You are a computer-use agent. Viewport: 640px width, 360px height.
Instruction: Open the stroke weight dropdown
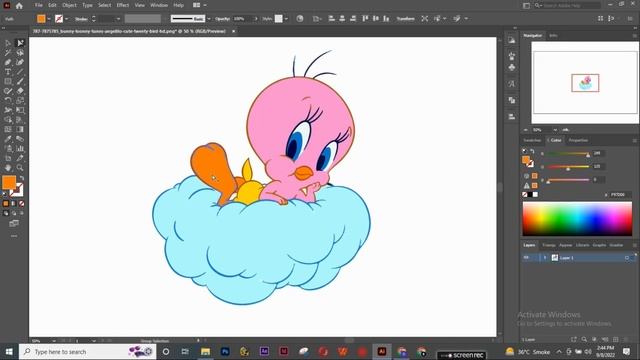[118, 19]
